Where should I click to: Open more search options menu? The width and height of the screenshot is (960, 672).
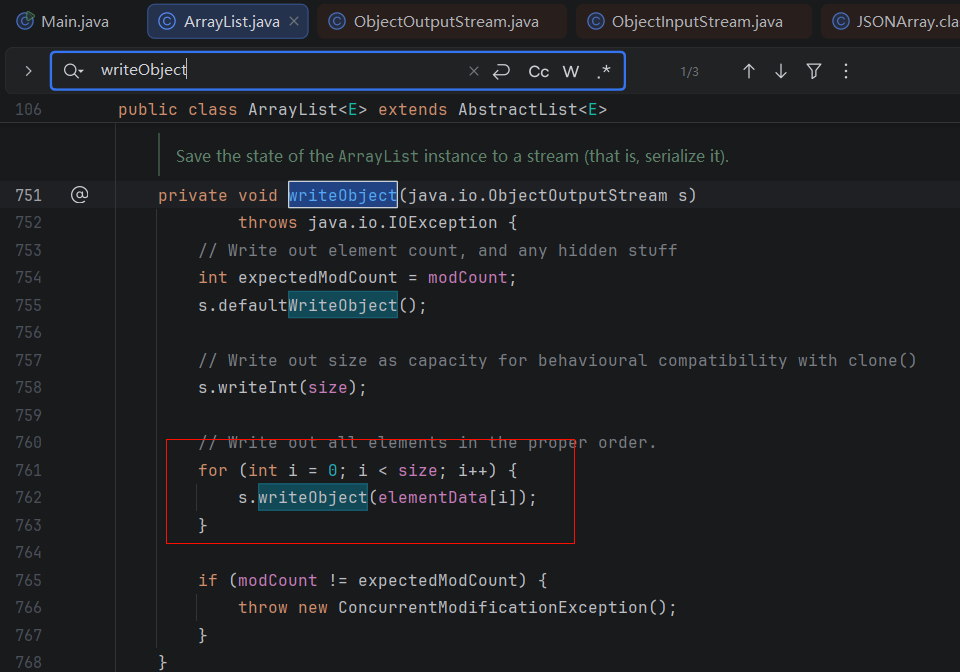(x=846, y=71)
